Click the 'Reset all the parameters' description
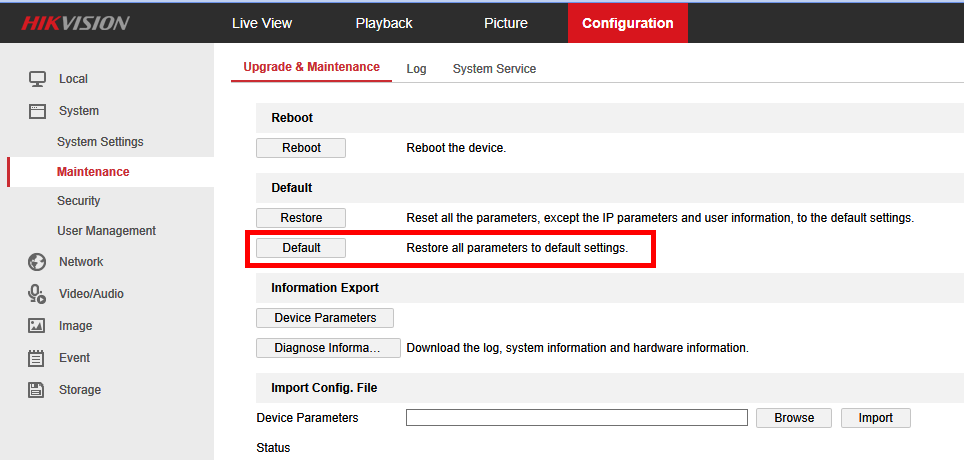Viewport: 964px width, 460px height. 660,218
